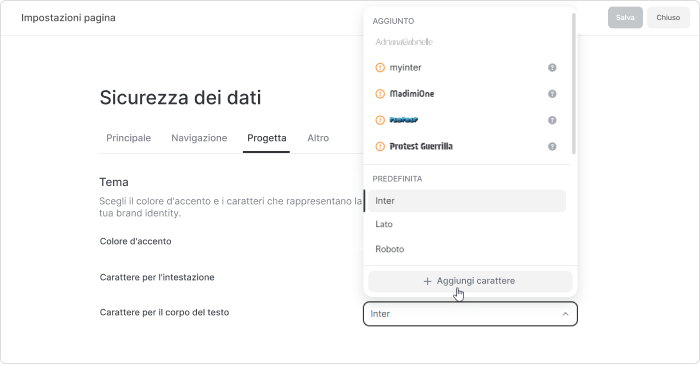Screen dimensions: 700x365
Task: Click the plus icon in Aggiungi carattere
Action: tap(427, 281)
